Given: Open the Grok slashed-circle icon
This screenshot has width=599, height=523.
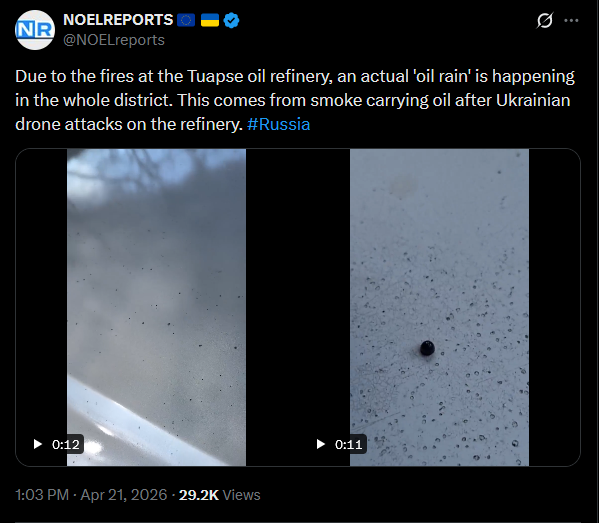Looking at the screenshot, I should click(x=544, y=20).
